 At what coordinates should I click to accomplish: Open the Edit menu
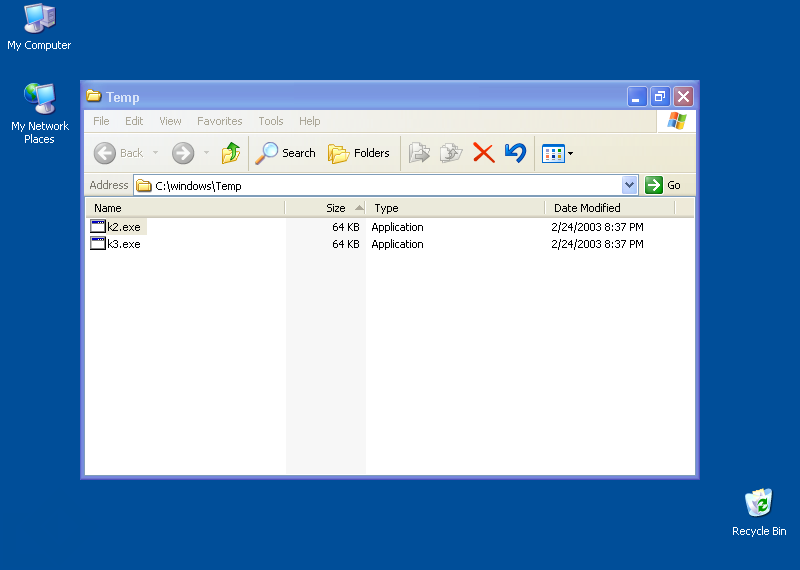134,121
